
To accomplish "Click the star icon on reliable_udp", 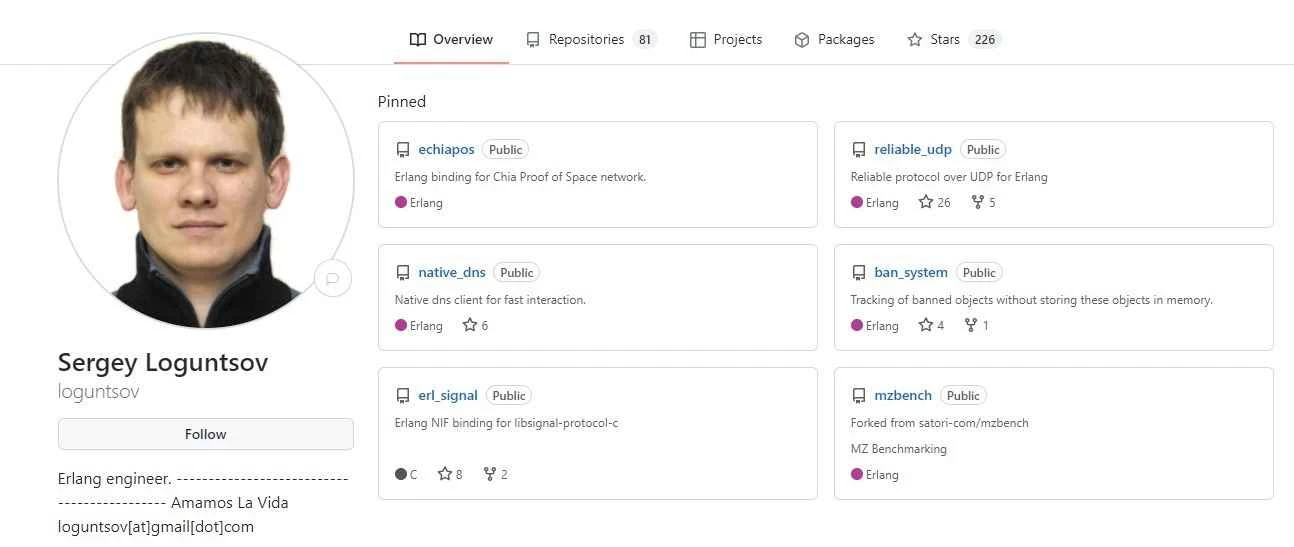I will [x=926, y=203].
